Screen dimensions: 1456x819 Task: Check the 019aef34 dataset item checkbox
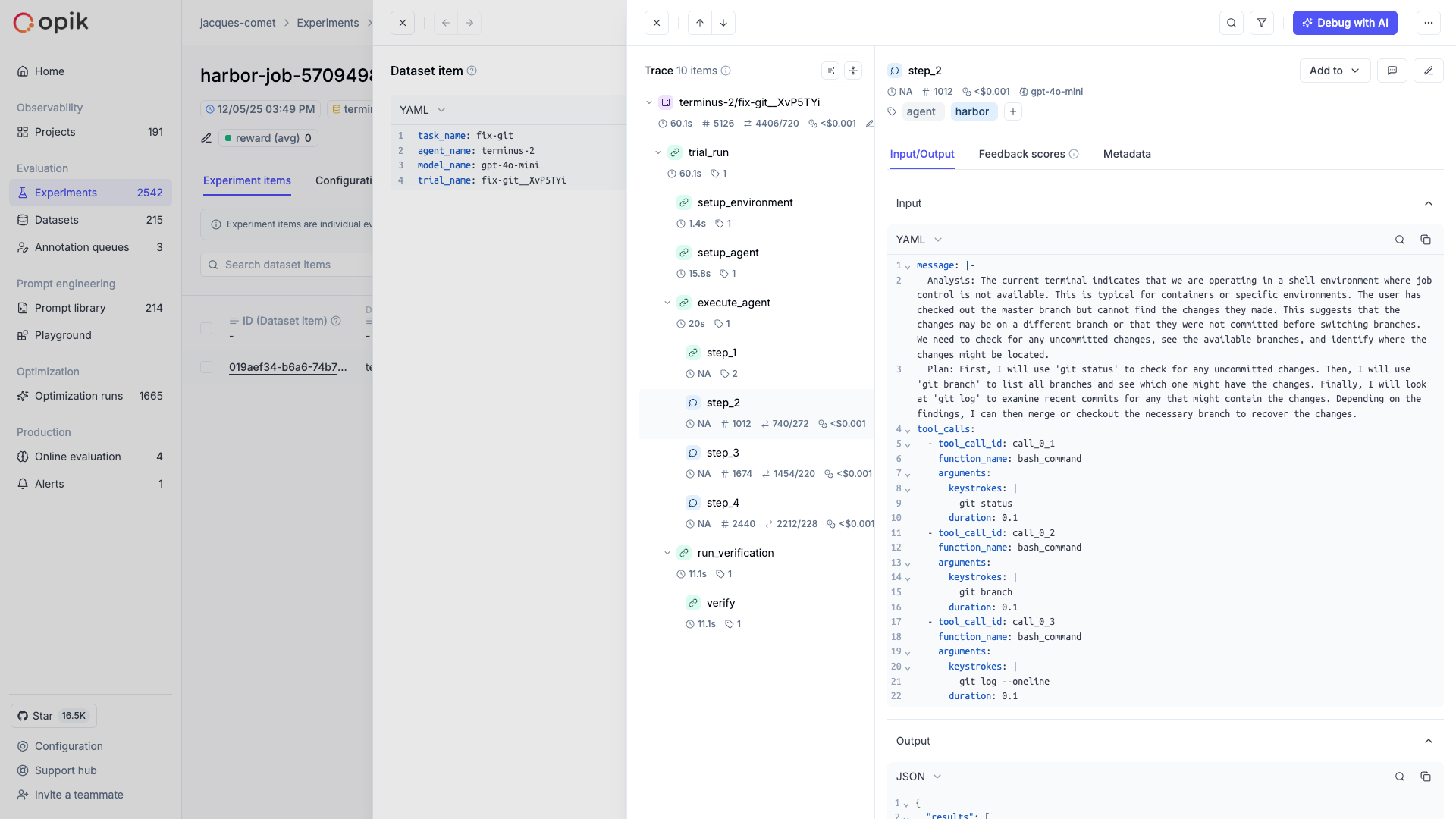(206, 367)
